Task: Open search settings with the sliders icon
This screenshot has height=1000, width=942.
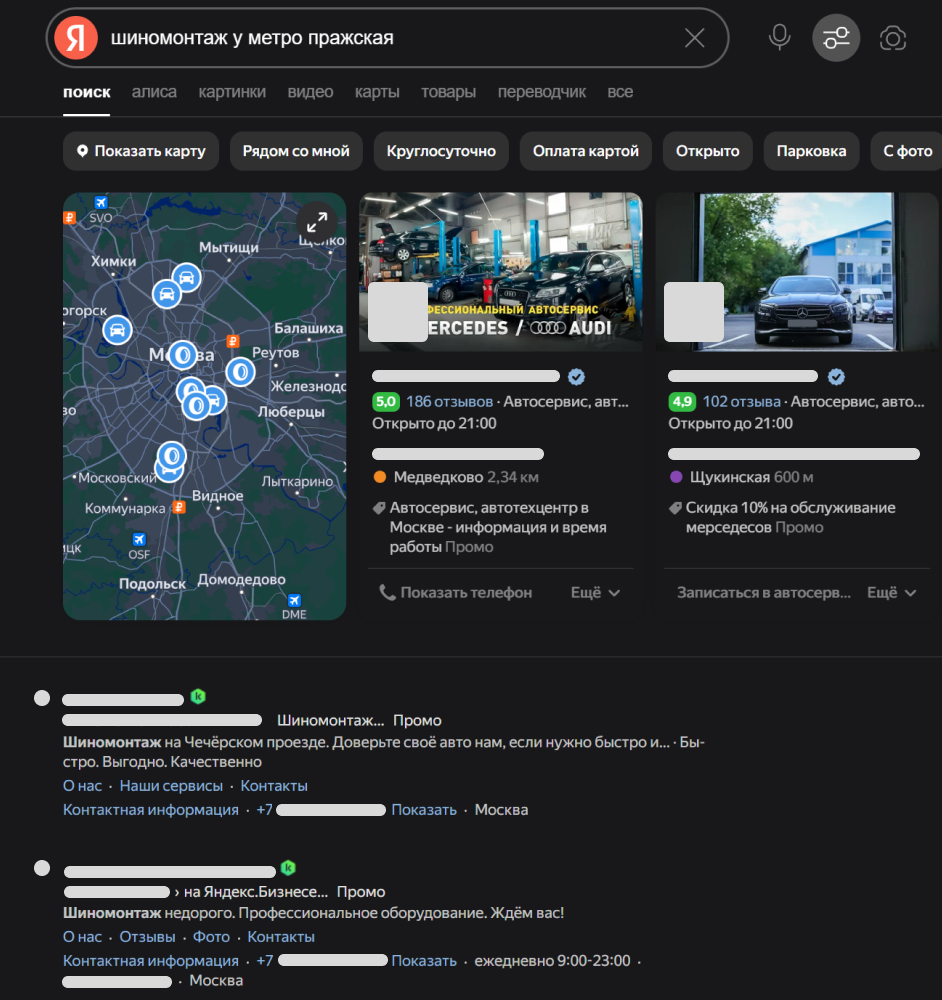Action: pyautogui.click(x=836, y=37)
